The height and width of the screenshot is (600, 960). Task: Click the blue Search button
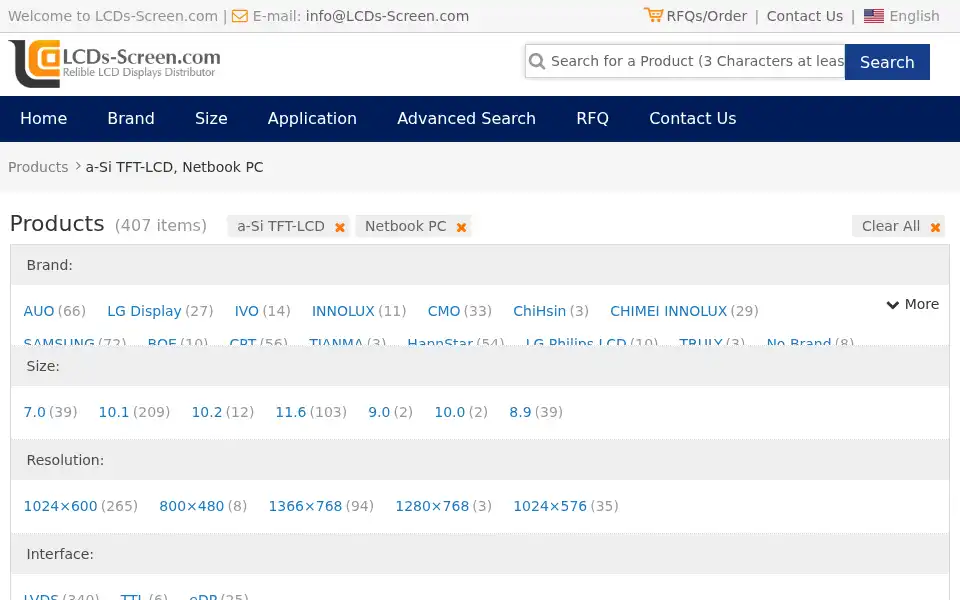[x=887, y=62]
